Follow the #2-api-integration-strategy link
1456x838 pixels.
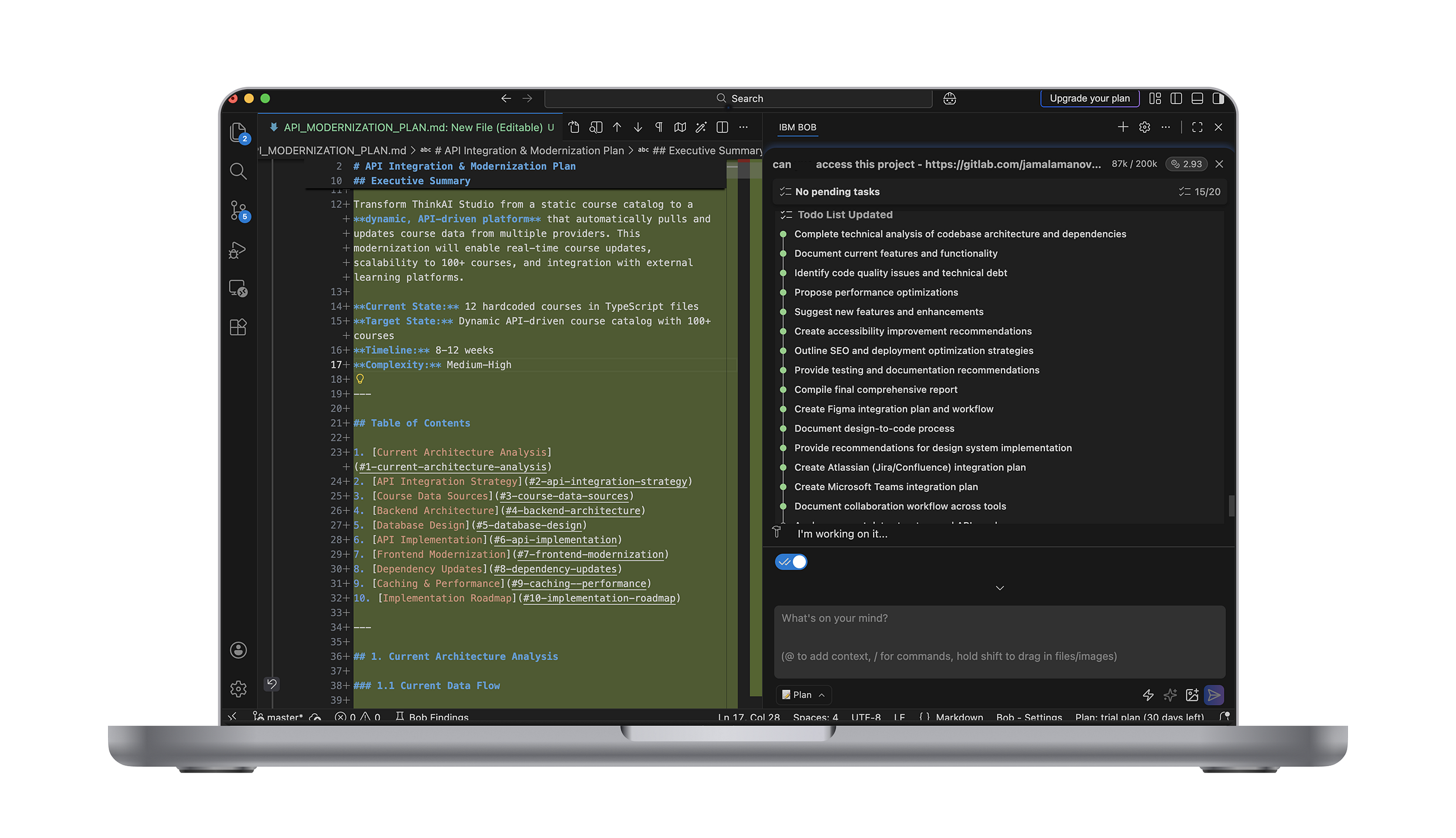tap(608, 481)
